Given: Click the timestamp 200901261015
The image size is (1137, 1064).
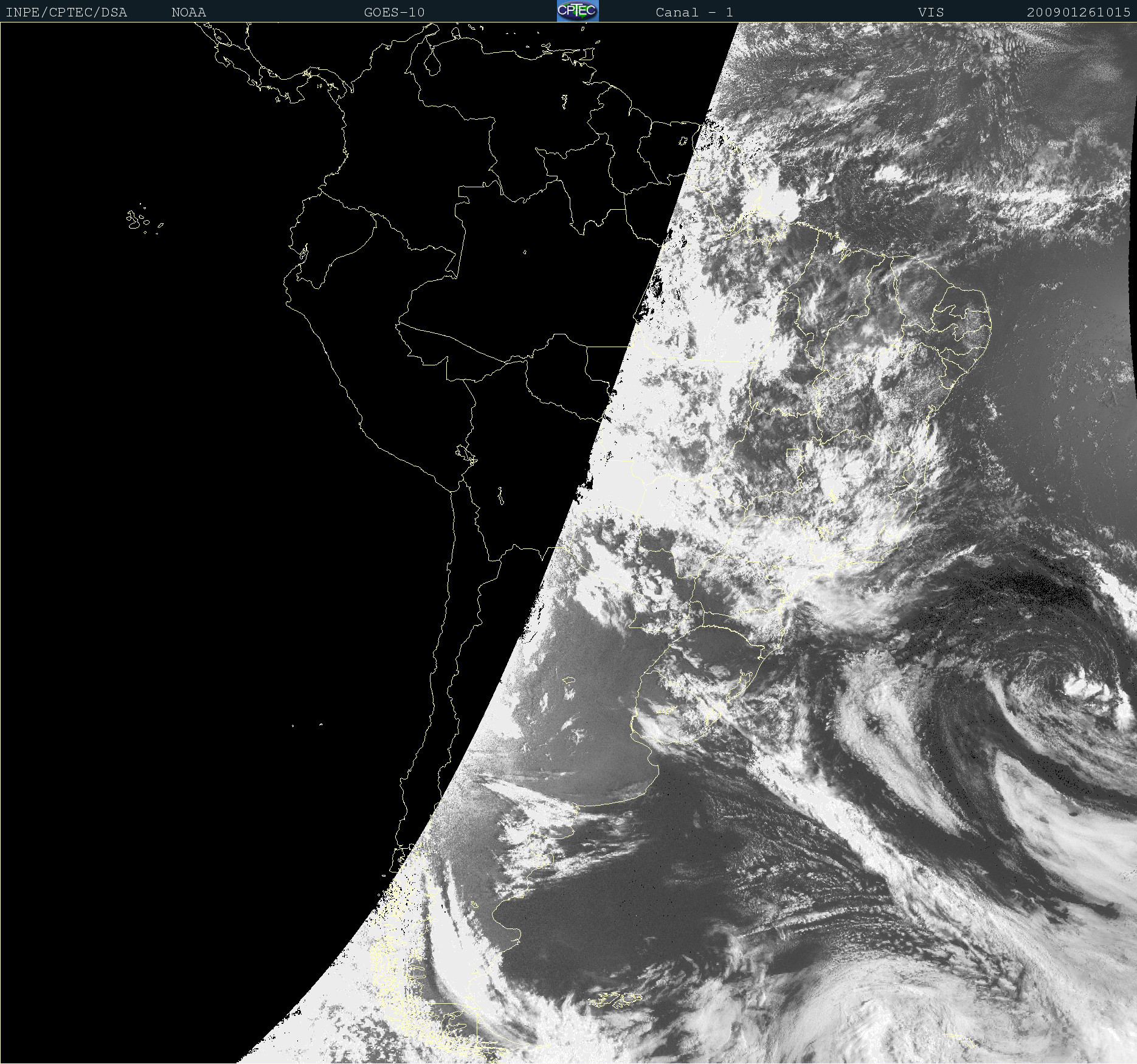Looking at the screenshot, I should (1079, 12).
